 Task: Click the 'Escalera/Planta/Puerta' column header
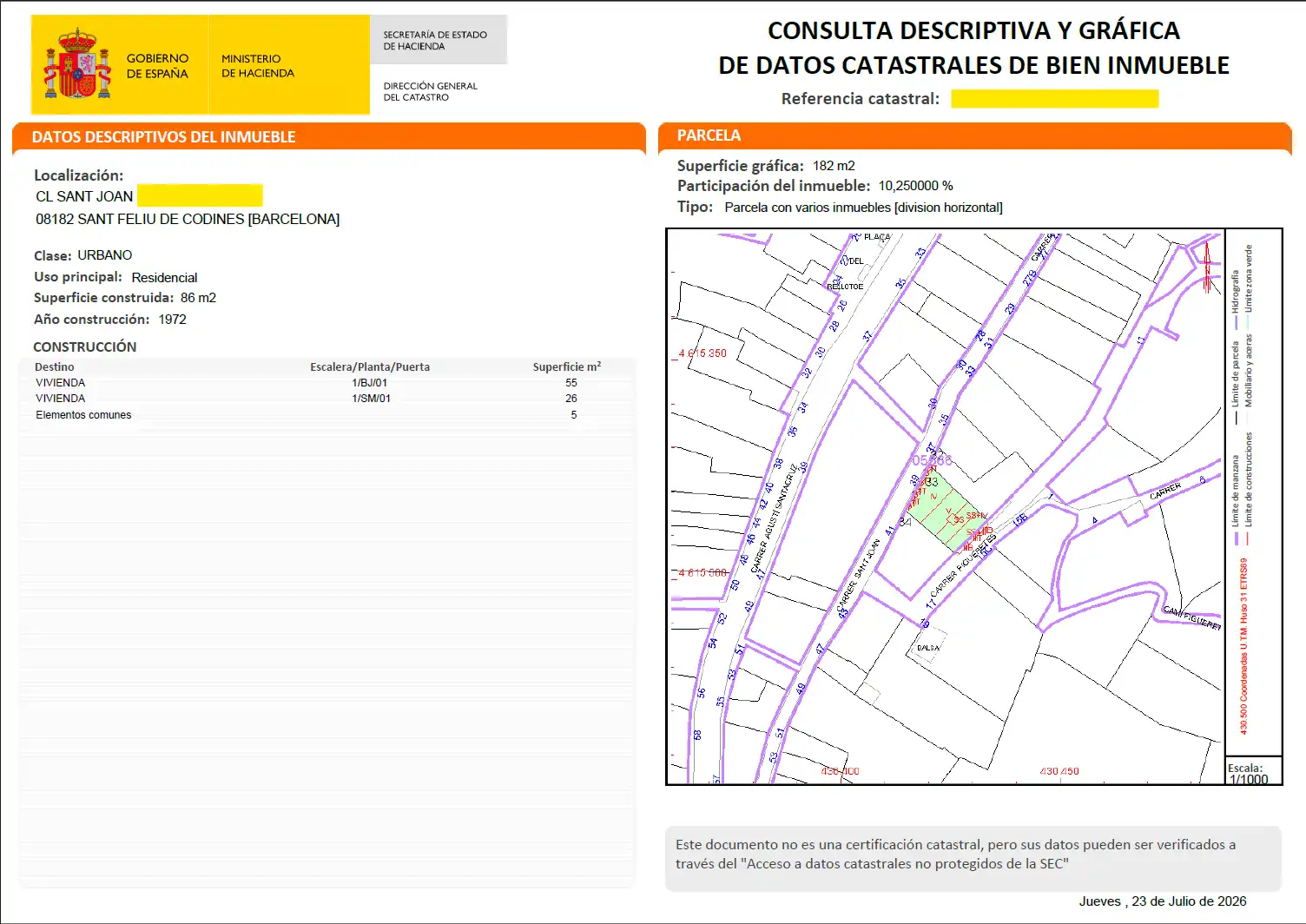pos(370,367)
